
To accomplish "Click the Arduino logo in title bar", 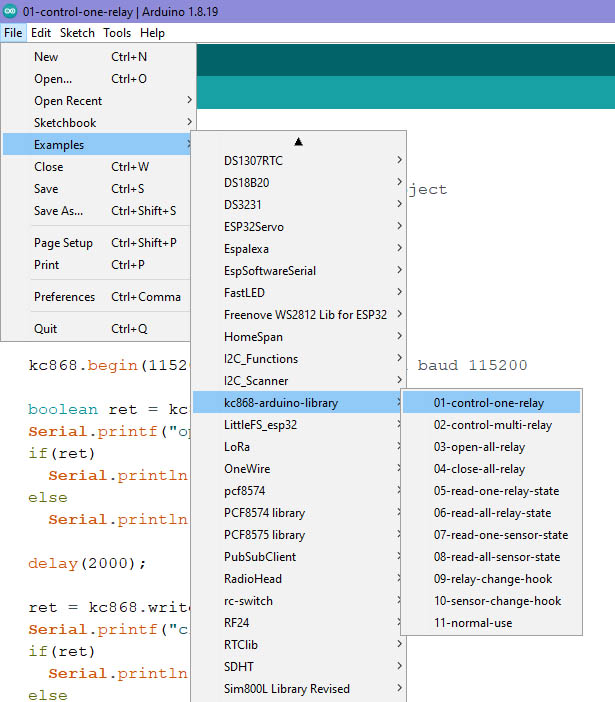I will click(11, 11).
